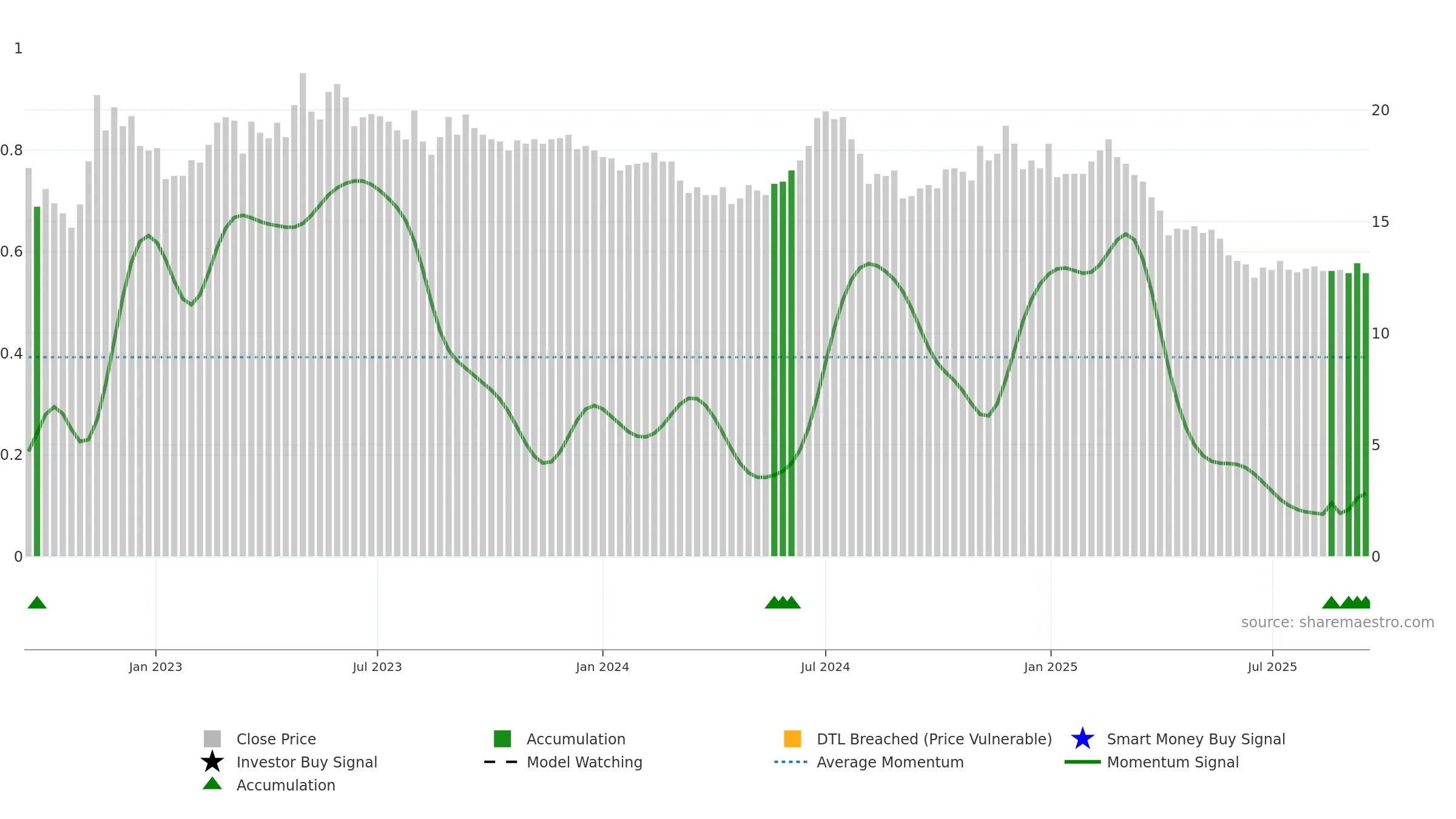The height and width of the screenshot is (819, 1456).
Task: Click the DTL Breached (Price Vulnerable) label
Action: pyautogui.click(x=934, y=739)
